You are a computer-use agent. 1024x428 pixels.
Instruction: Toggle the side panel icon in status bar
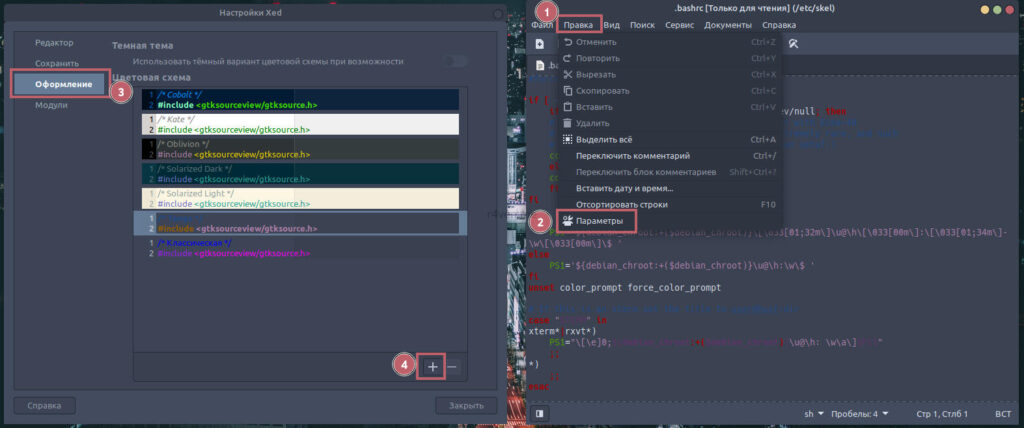539,413
